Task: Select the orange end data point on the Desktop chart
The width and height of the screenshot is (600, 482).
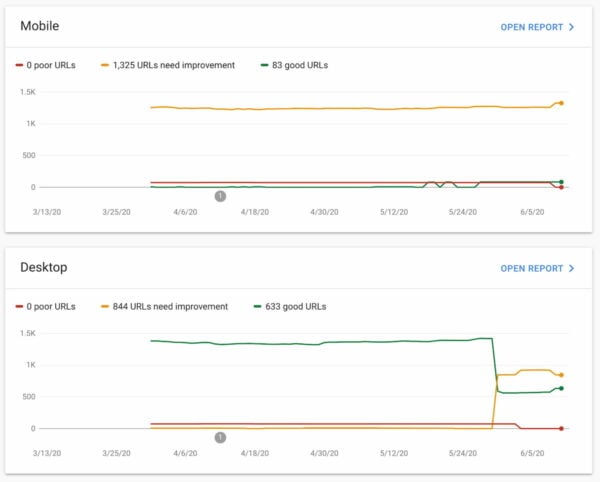Action: [x=562, y=375]
